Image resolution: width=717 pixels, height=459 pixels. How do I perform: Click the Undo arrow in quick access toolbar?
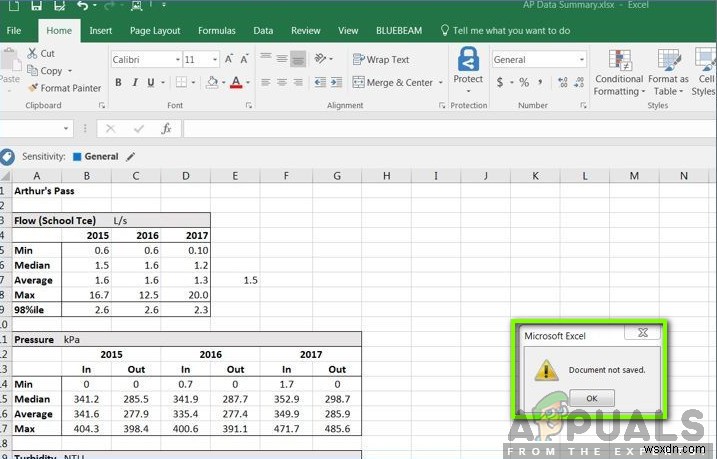tap(83, 5)
